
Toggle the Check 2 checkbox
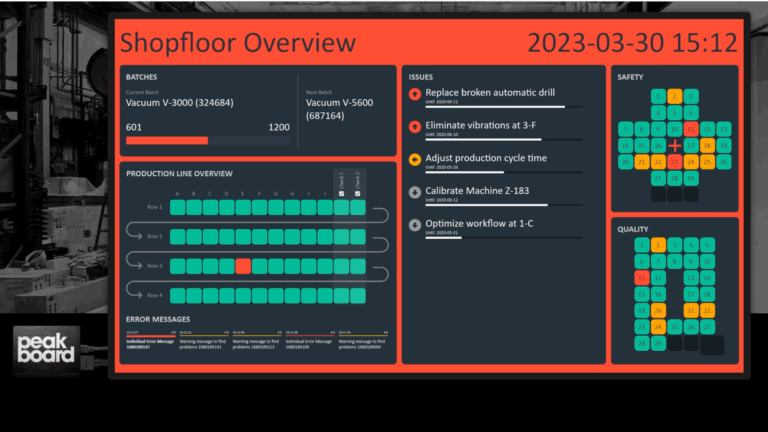(358, 194)
